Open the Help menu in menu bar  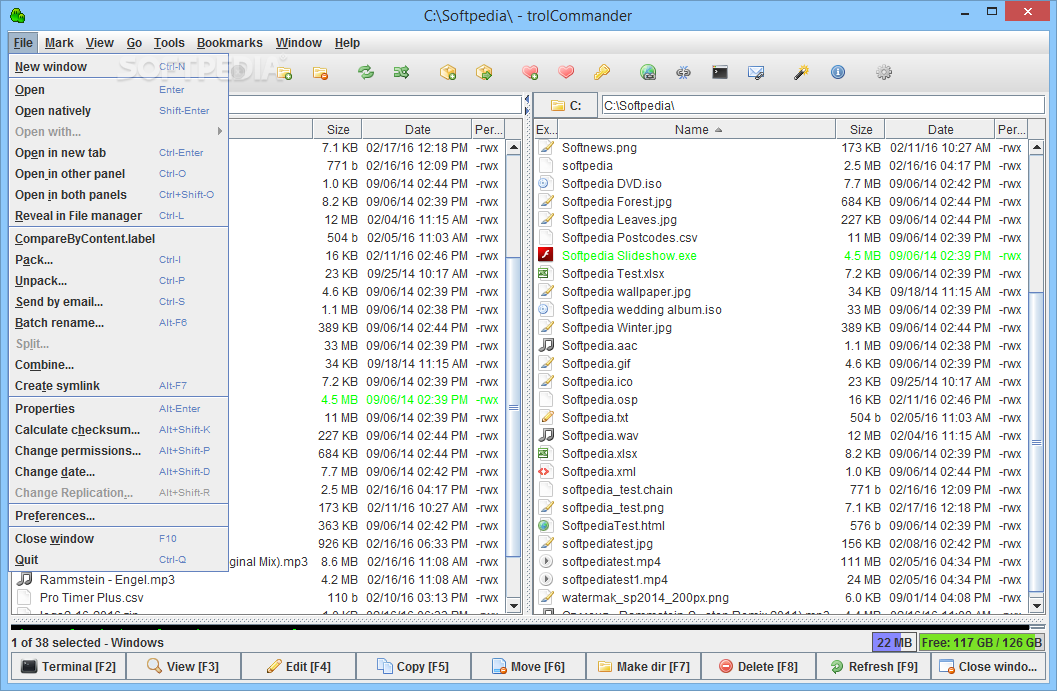347,42
